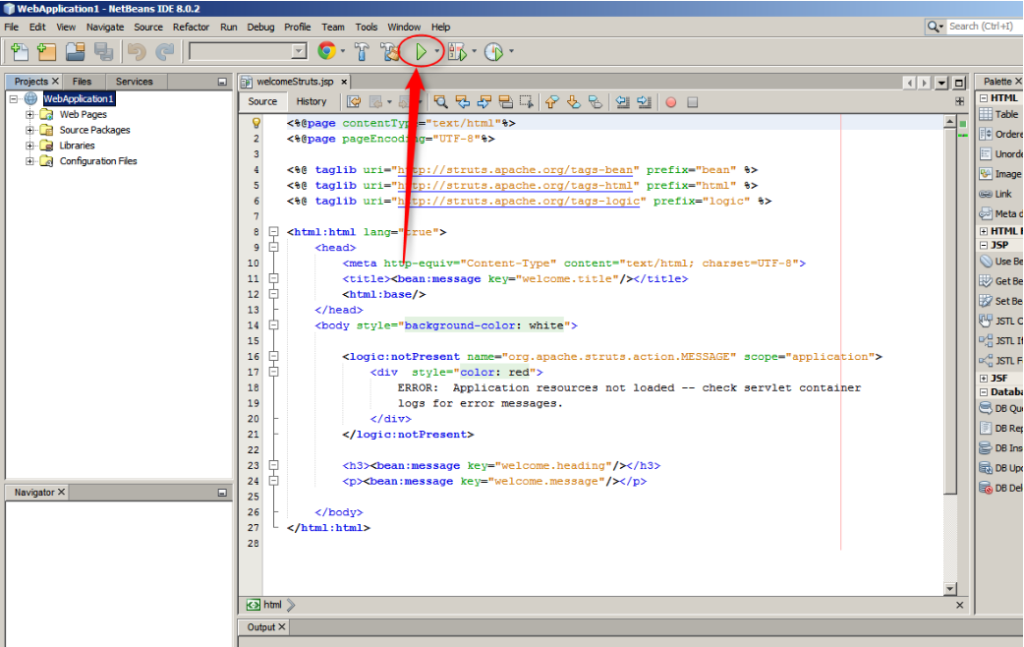The image size is (1024, 647).
Task: Click the Table item in Palette
Action: tap(999, 114)
